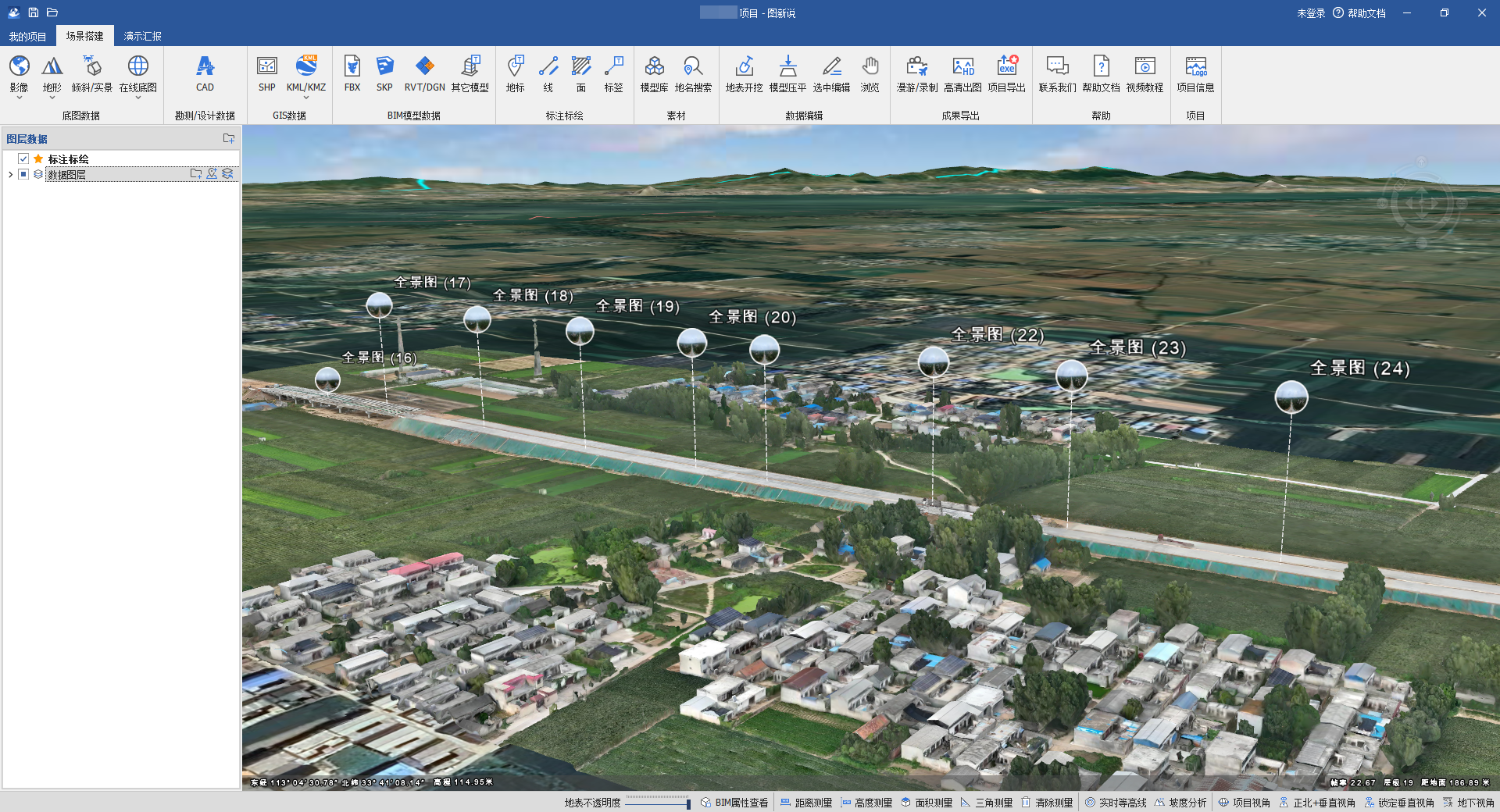Select the 模型压平 flatten tool
The image size is (1500, 812).
point(787,73)
